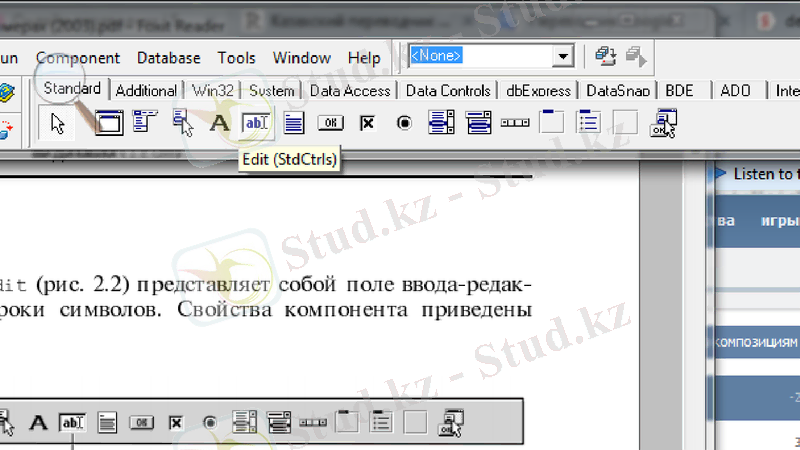Switch to the System palette tab

click(x=271, y=91)
